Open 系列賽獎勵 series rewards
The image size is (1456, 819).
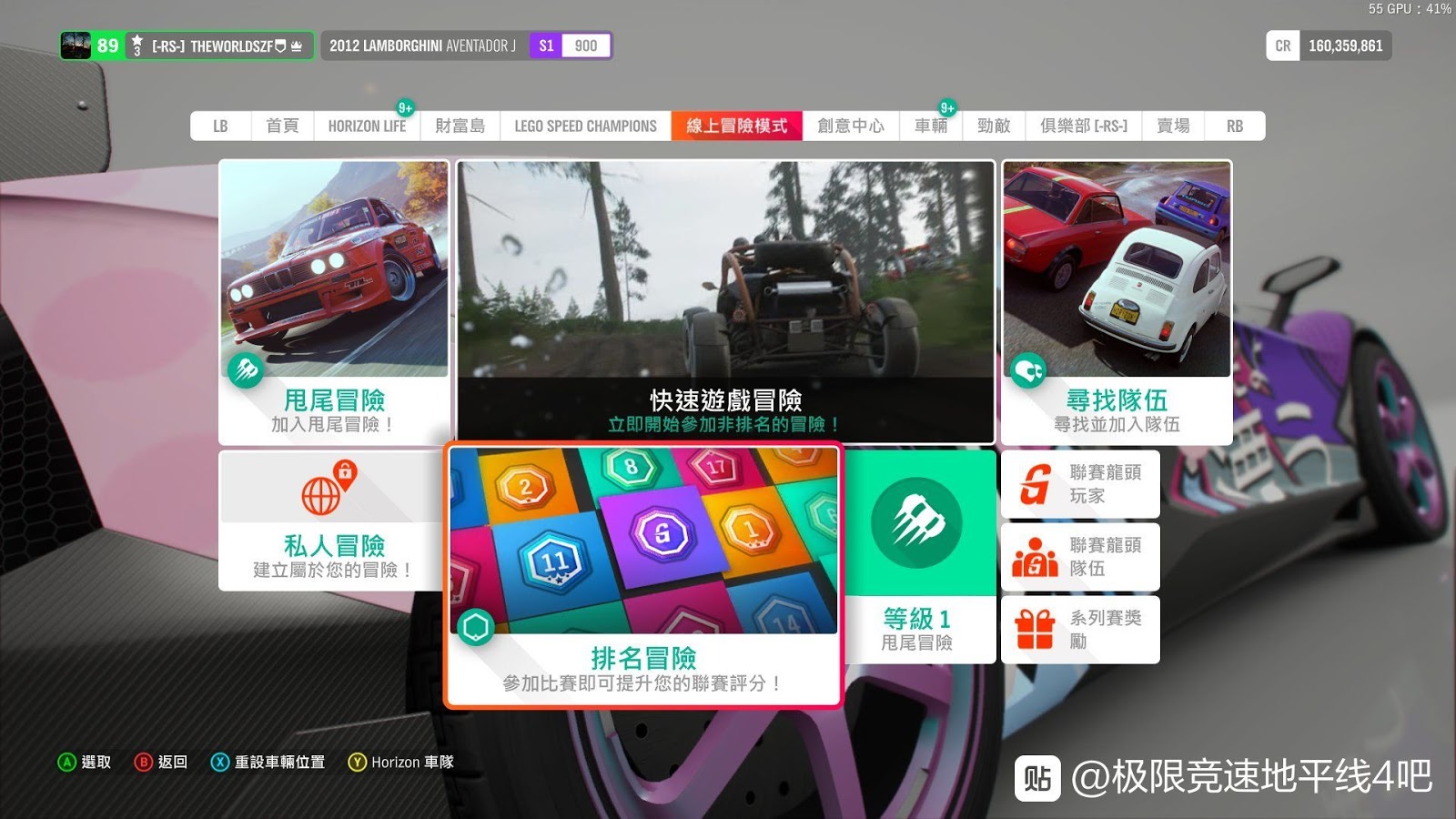click(1080, 630)
